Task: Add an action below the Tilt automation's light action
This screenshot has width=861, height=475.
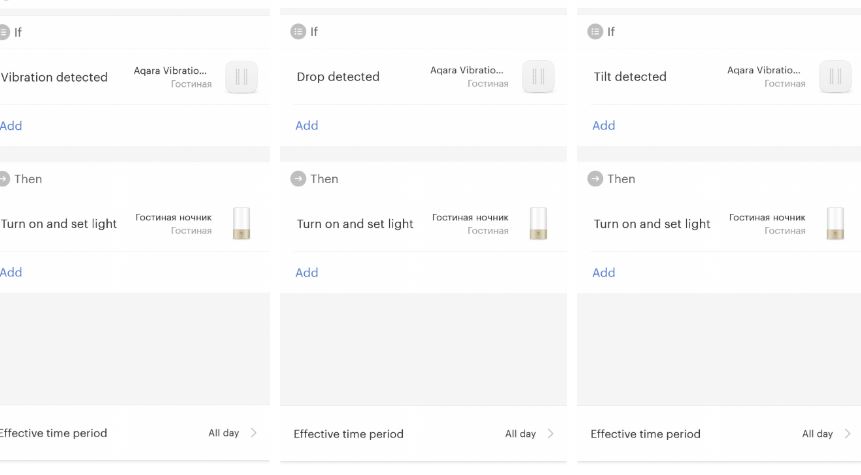Action: [604, 272]
